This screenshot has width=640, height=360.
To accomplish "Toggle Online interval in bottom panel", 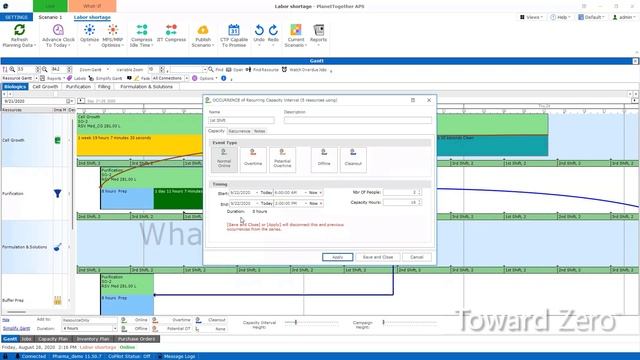I will (134, 320).
